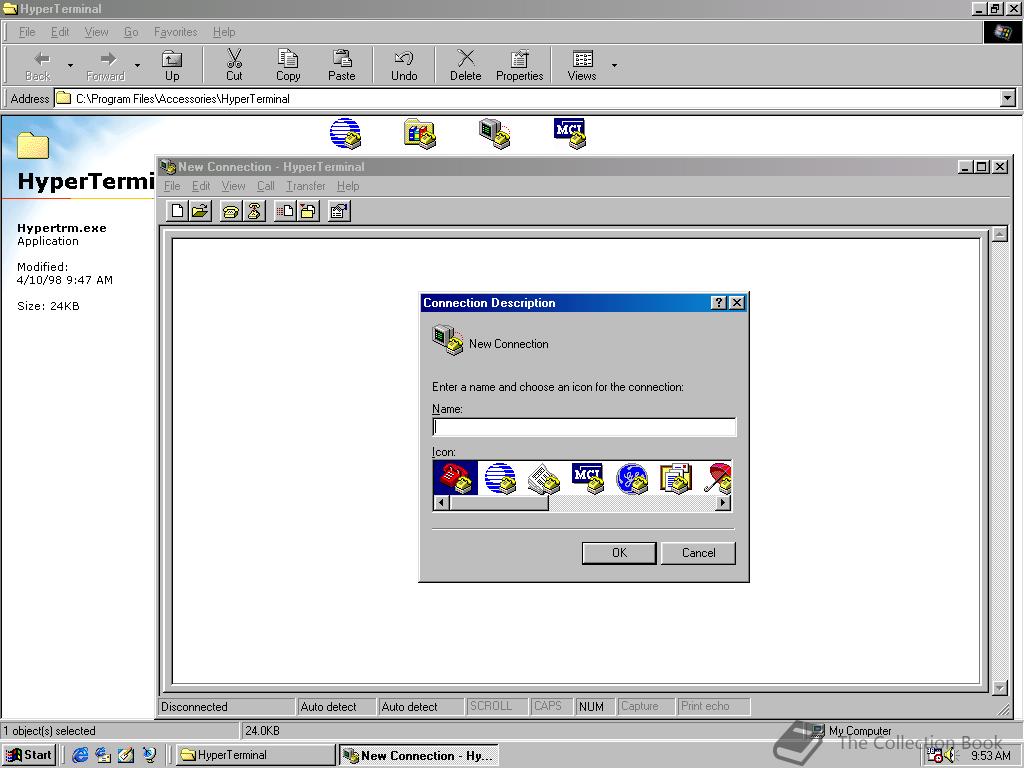Select the striped globe file icon in the folder
Viewport: 1024px width, 768px height.
[x=345, y=133]
